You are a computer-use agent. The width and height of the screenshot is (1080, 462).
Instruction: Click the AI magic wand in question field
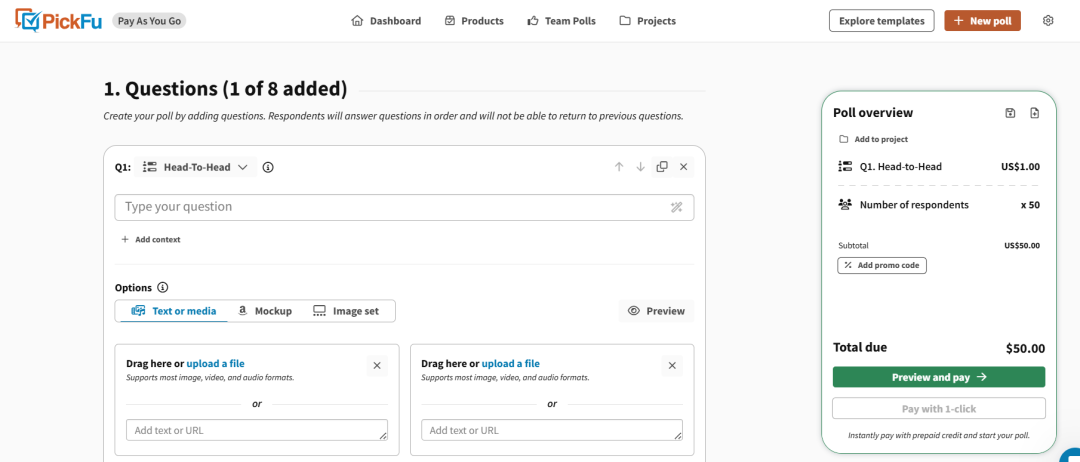pos(677,207)
